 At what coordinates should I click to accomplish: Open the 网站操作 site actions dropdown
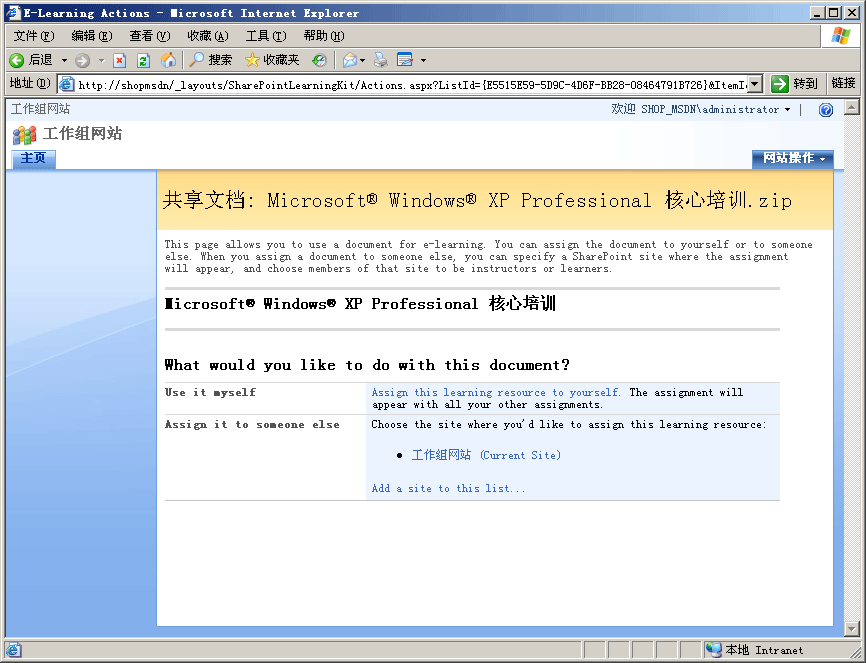(793, 158)
